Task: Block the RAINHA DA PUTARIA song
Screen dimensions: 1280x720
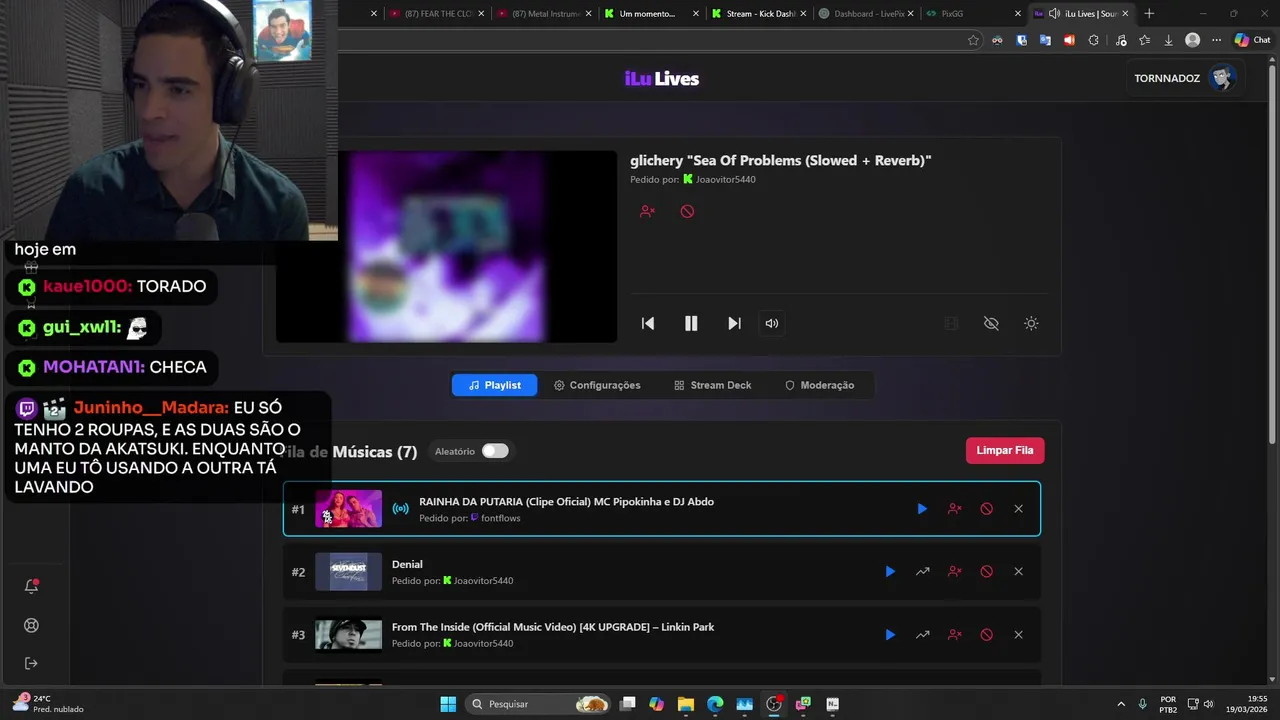Action: (986, 509)
